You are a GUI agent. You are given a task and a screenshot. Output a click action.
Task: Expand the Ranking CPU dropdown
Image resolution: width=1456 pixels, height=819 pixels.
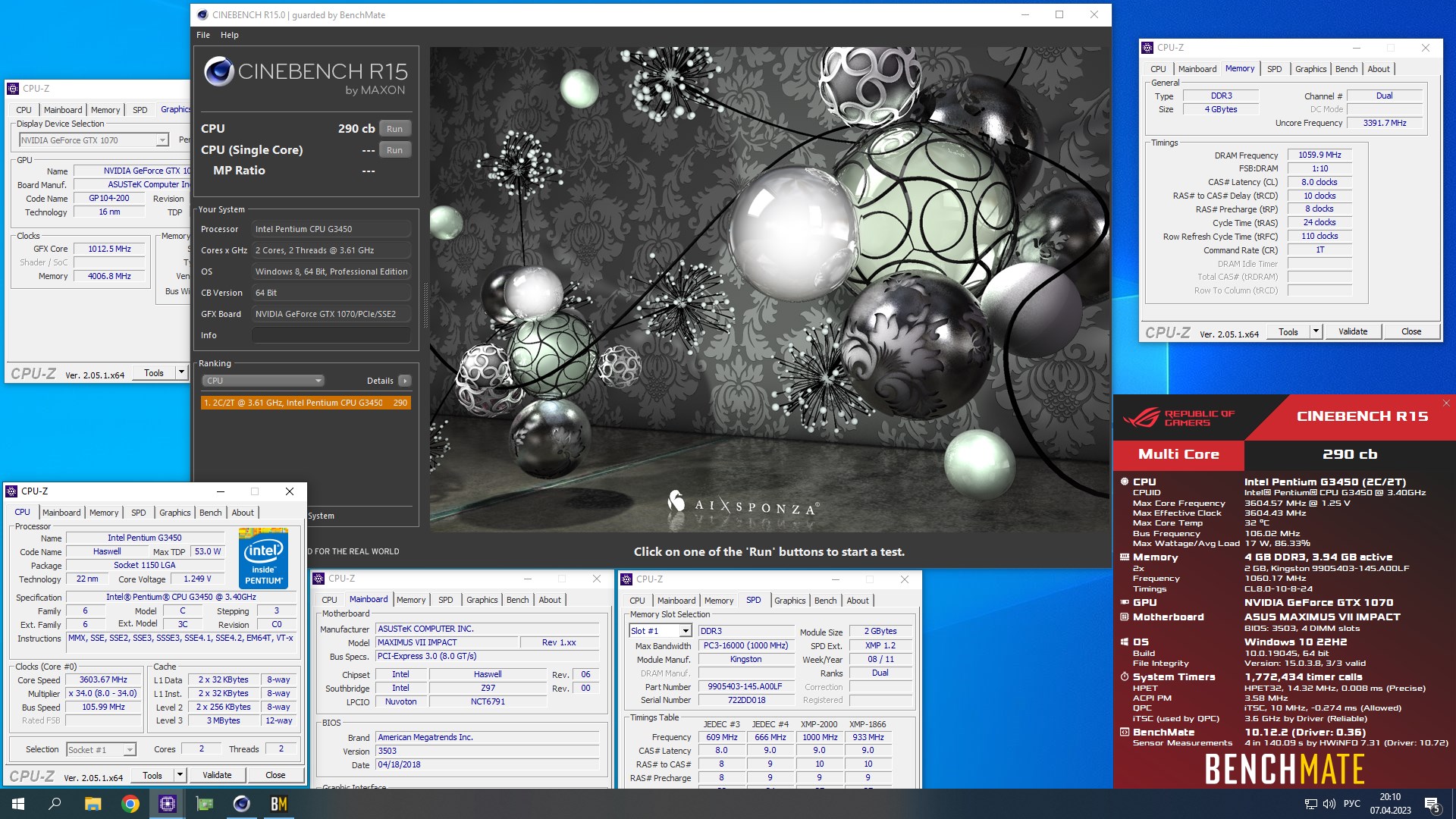[x=263, y=381]
